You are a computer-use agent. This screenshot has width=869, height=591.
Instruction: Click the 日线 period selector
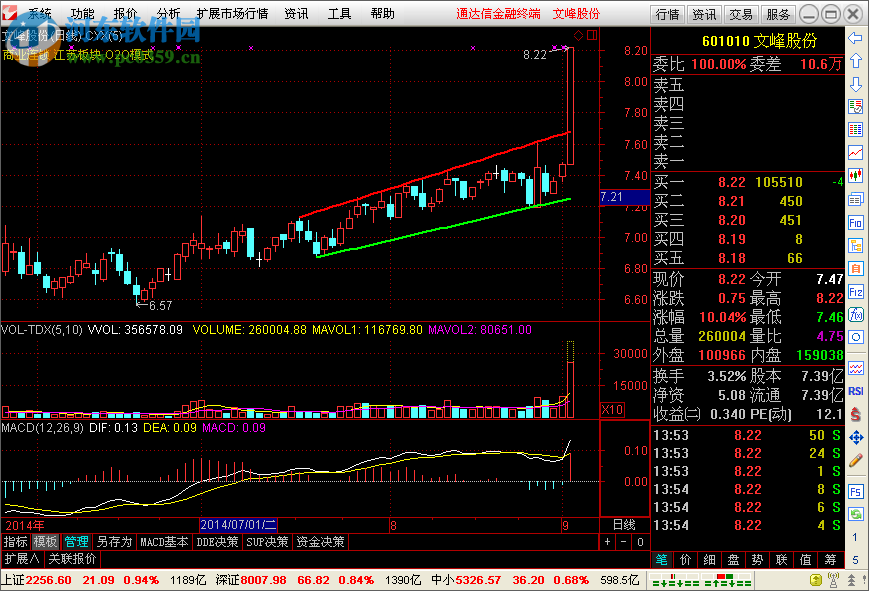point(624,524)
